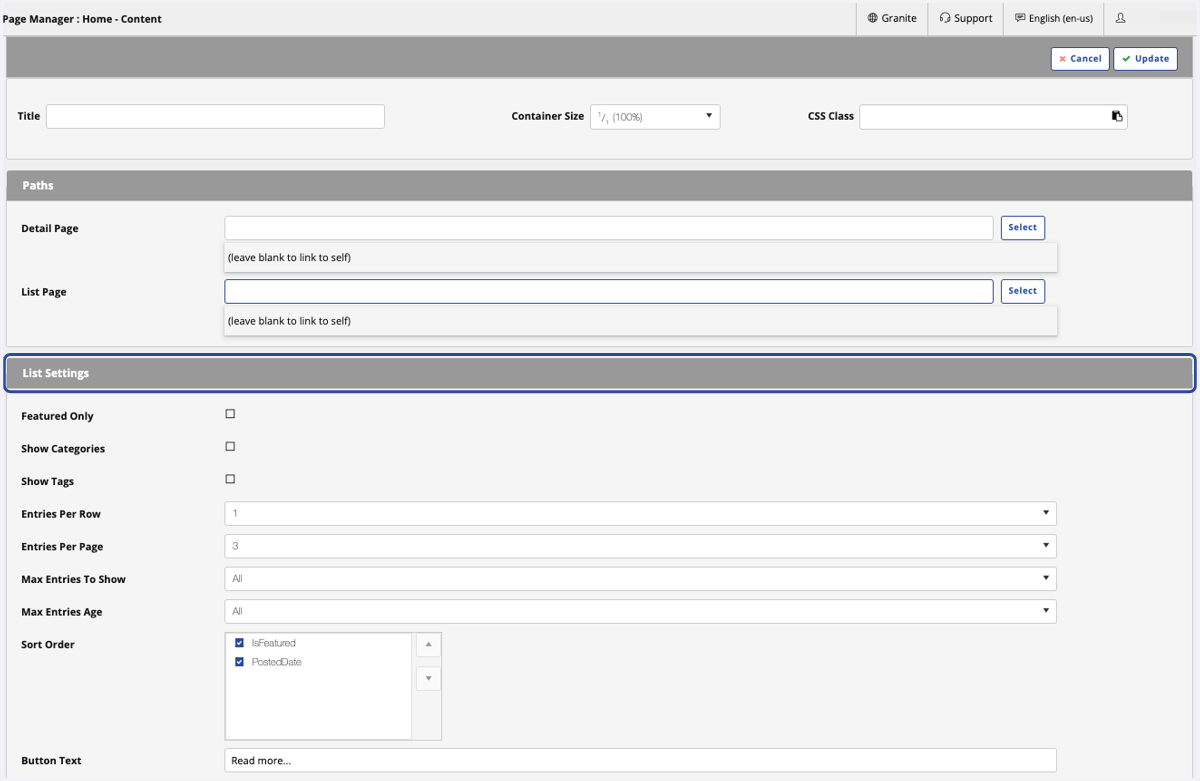
Task: Focus the CSS Class input field
Action: [993, 116]
